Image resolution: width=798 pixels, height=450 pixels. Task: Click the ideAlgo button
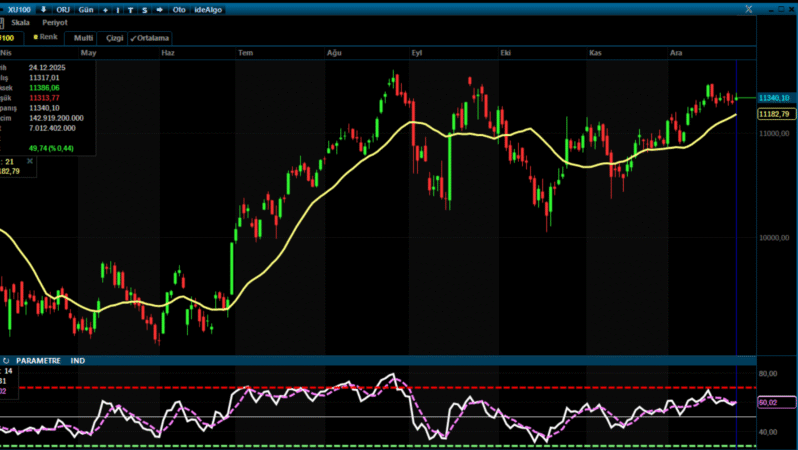coord(207,9)
